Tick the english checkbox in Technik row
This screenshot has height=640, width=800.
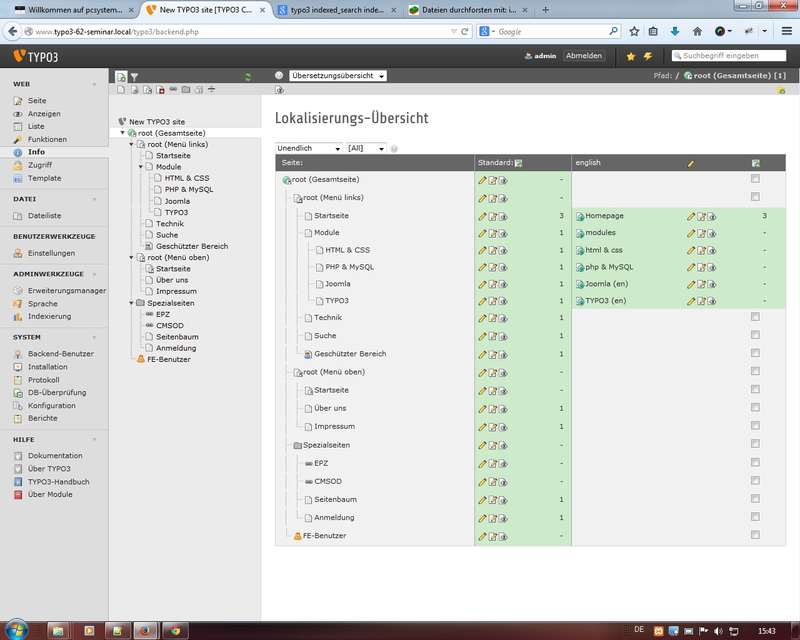755,317
